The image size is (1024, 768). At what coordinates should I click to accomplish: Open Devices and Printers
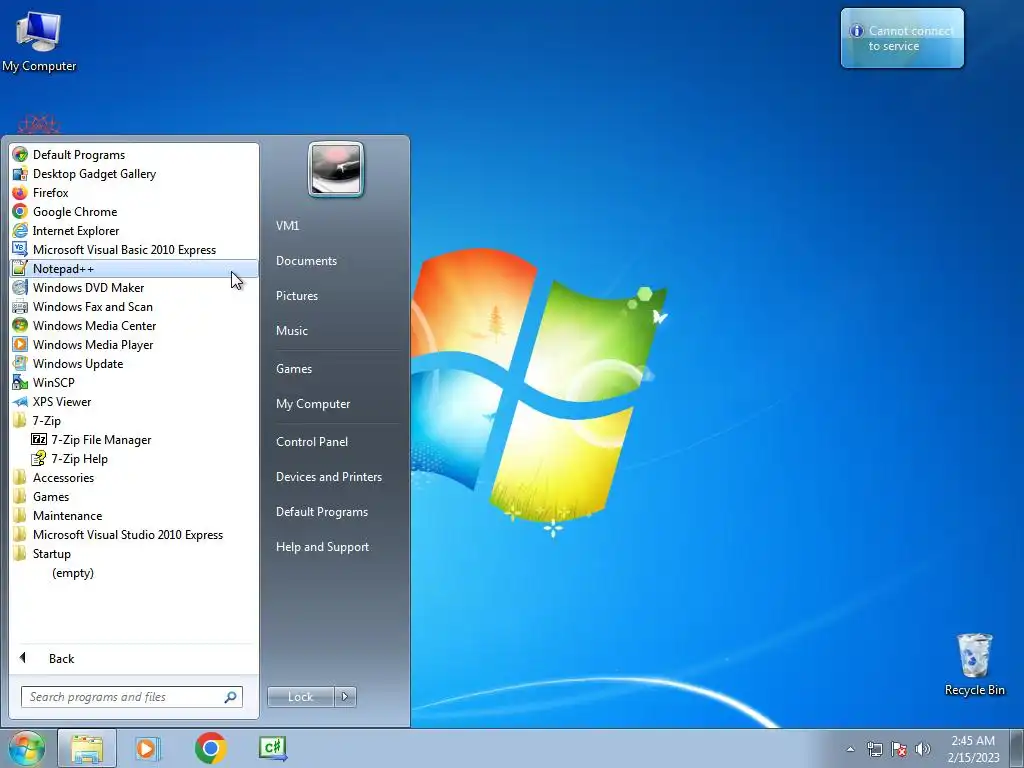pyautogui.click(x=336, y=477)
